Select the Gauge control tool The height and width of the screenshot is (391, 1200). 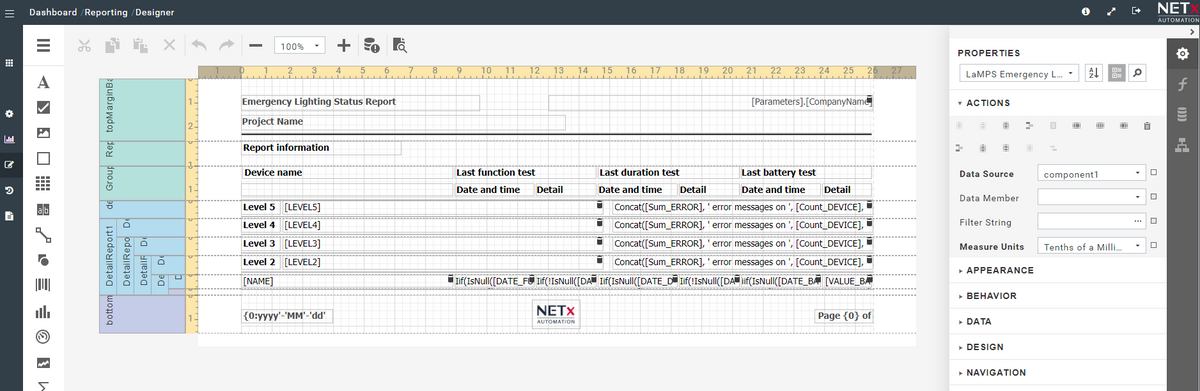[x=44, y=337]
